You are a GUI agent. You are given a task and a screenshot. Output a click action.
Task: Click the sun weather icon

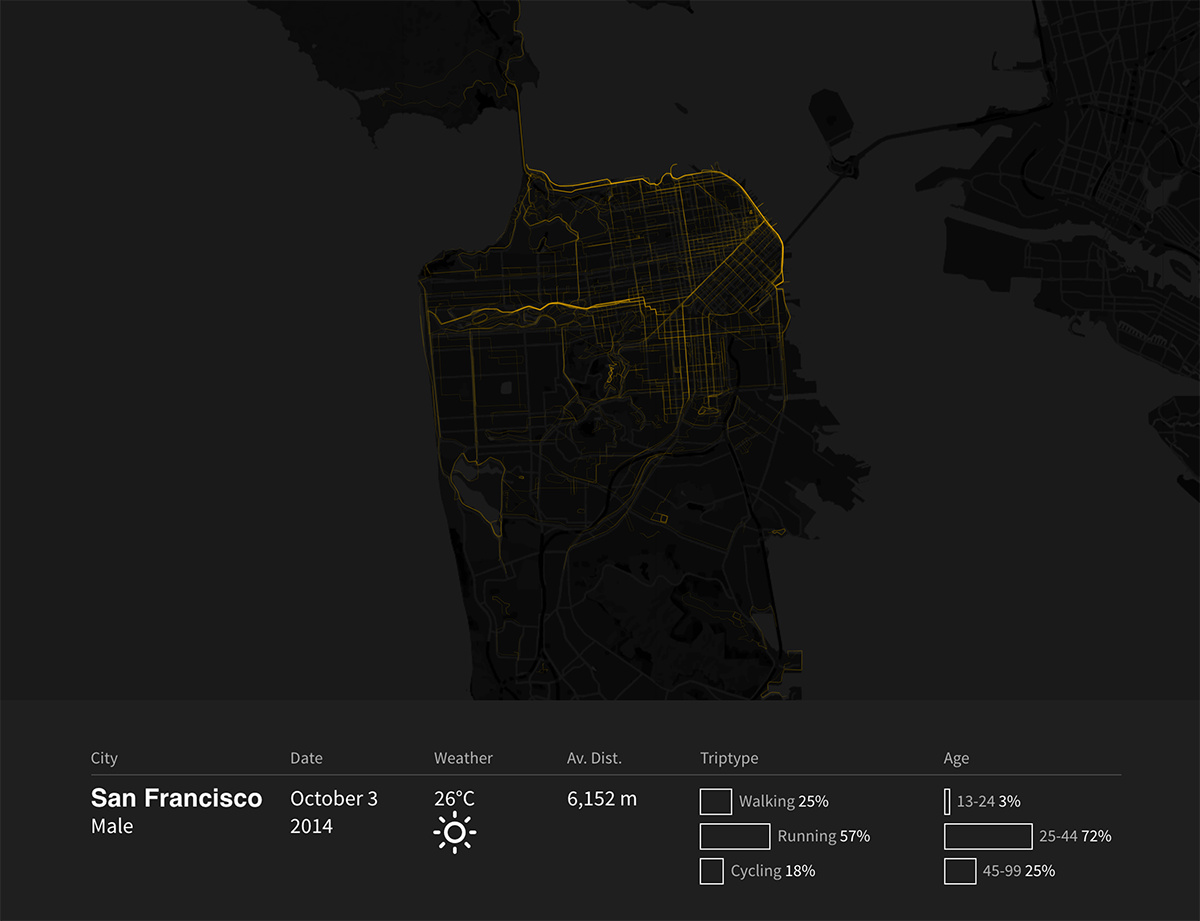tap(455, 833)
